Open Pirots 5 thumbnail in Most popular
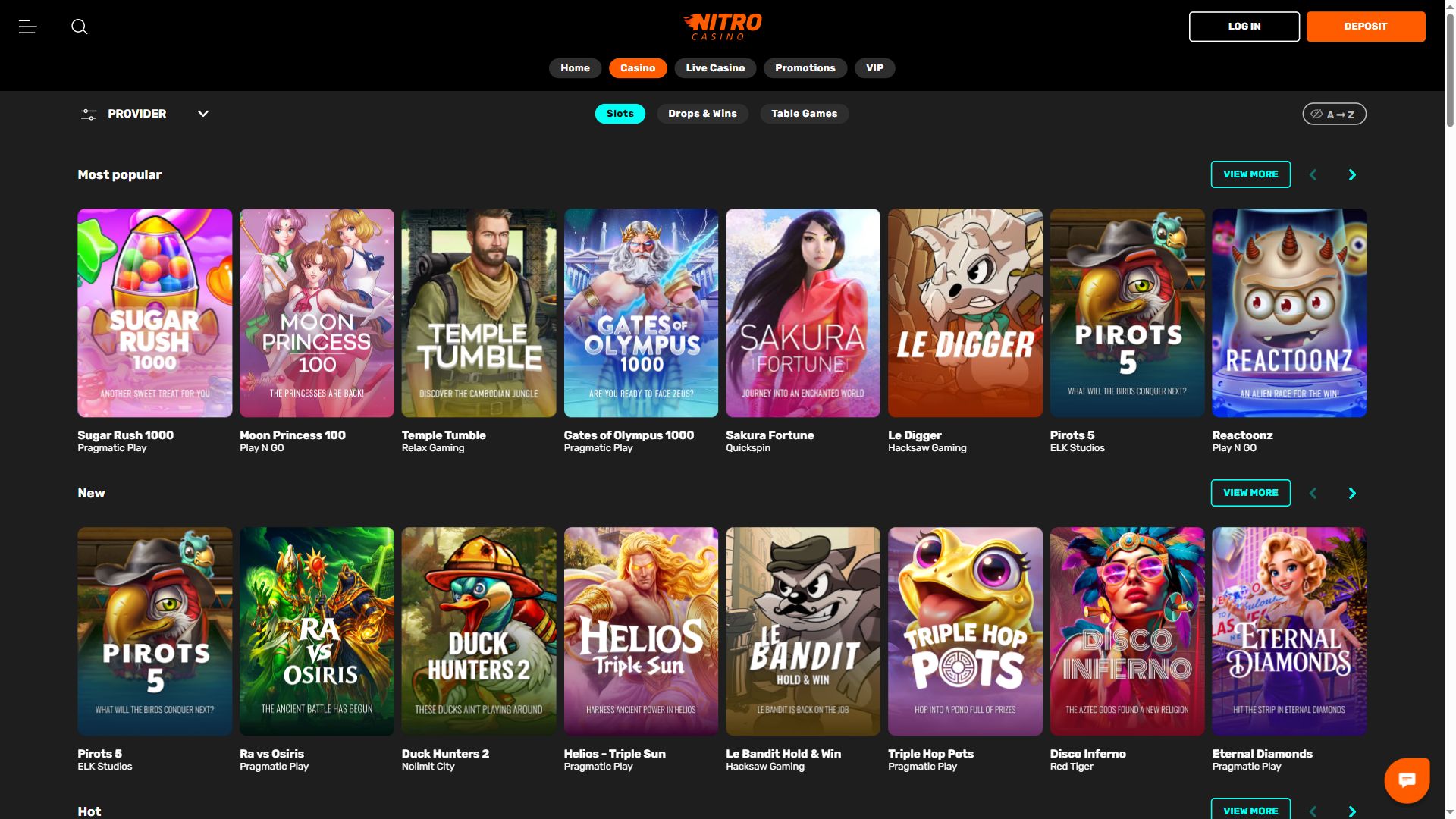Image resolution: width=1456 pixels, height=819 pixels. 1127,313
